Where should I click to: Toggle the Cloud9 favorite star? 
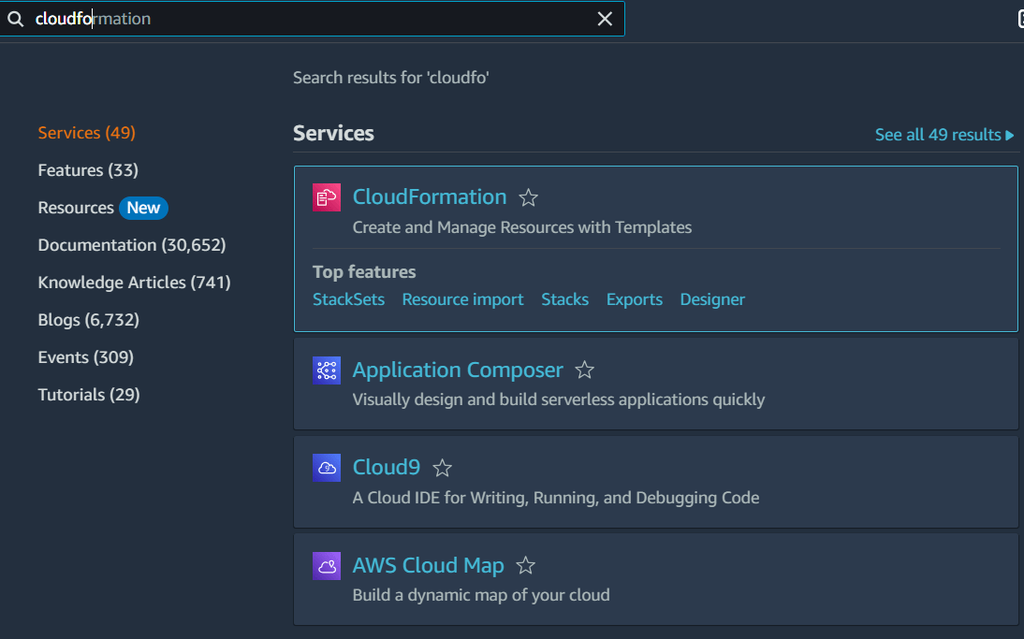[x=442, y=468]
